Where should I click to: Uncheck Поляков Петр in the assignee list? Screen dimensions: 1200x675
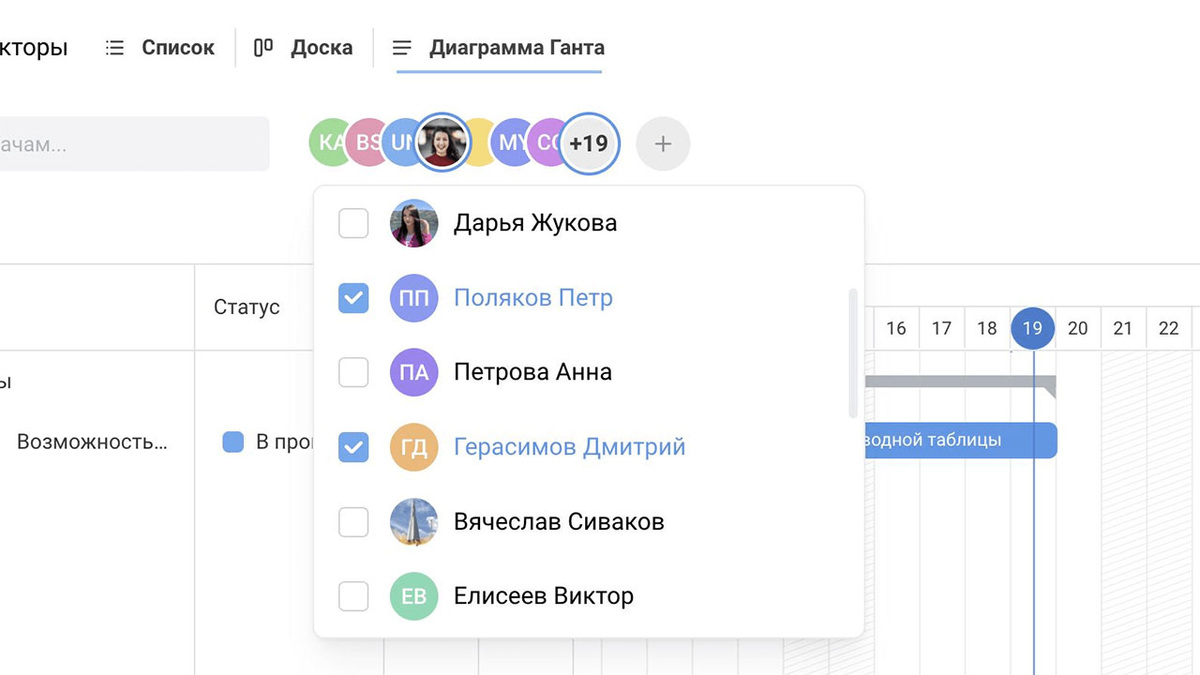353,297
